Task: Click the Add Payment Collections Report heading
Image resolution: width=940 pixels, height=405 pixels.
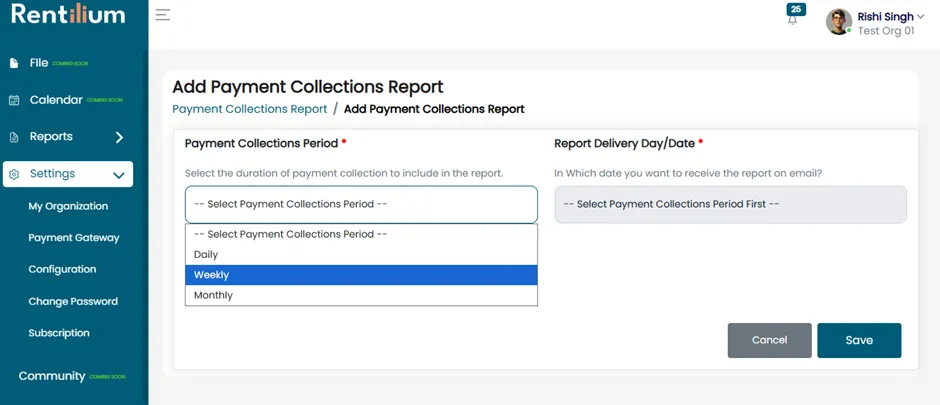Action: click(x=308, y=87)
